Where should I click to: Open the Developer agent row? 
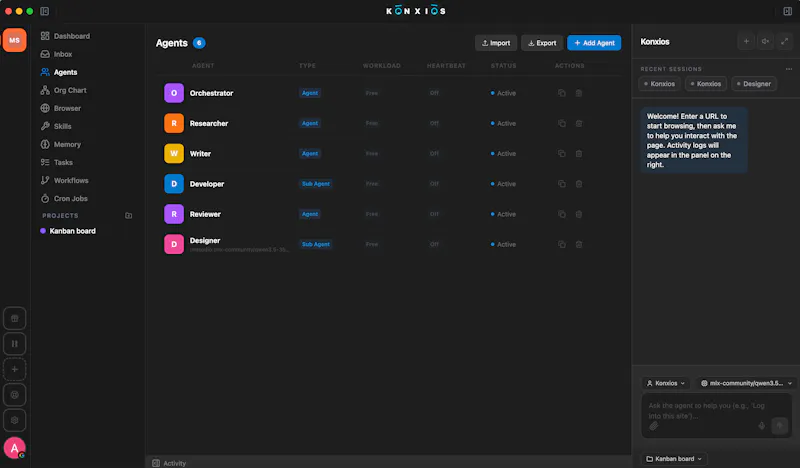coord(389,184)
